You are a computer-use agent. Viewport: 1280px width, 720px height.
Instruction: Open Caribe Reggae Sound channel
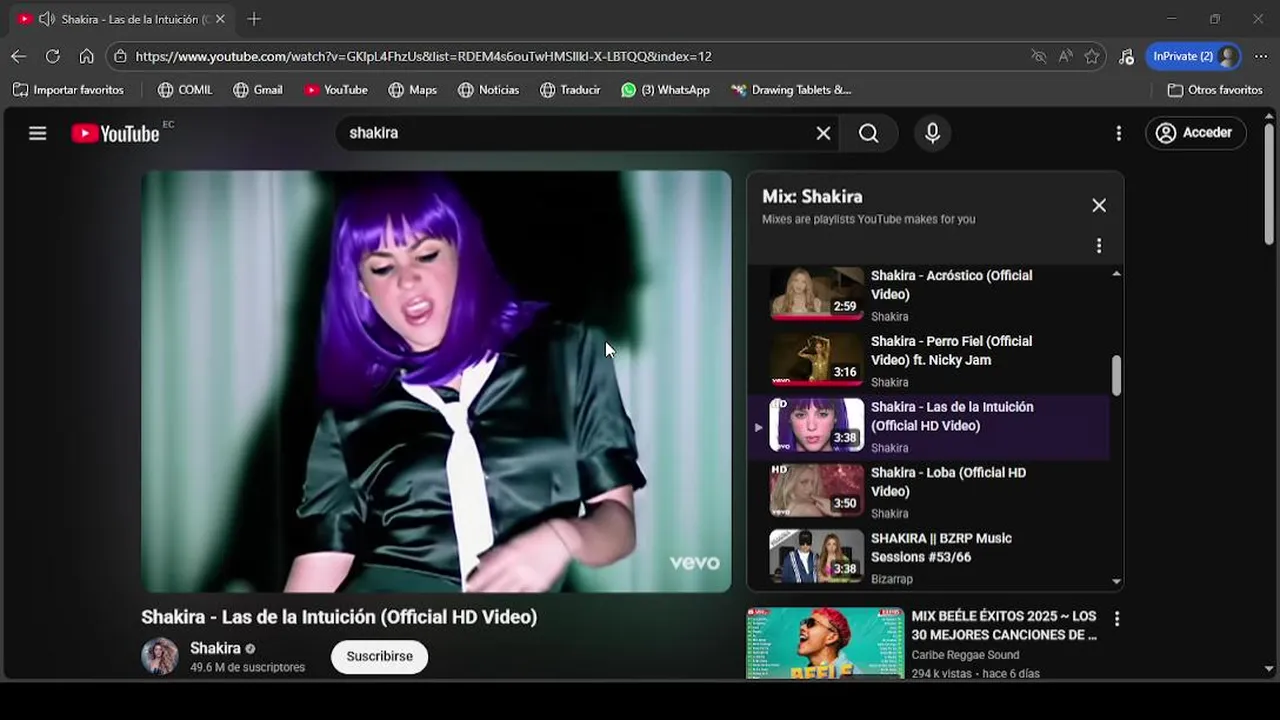[x=965, y=655]
